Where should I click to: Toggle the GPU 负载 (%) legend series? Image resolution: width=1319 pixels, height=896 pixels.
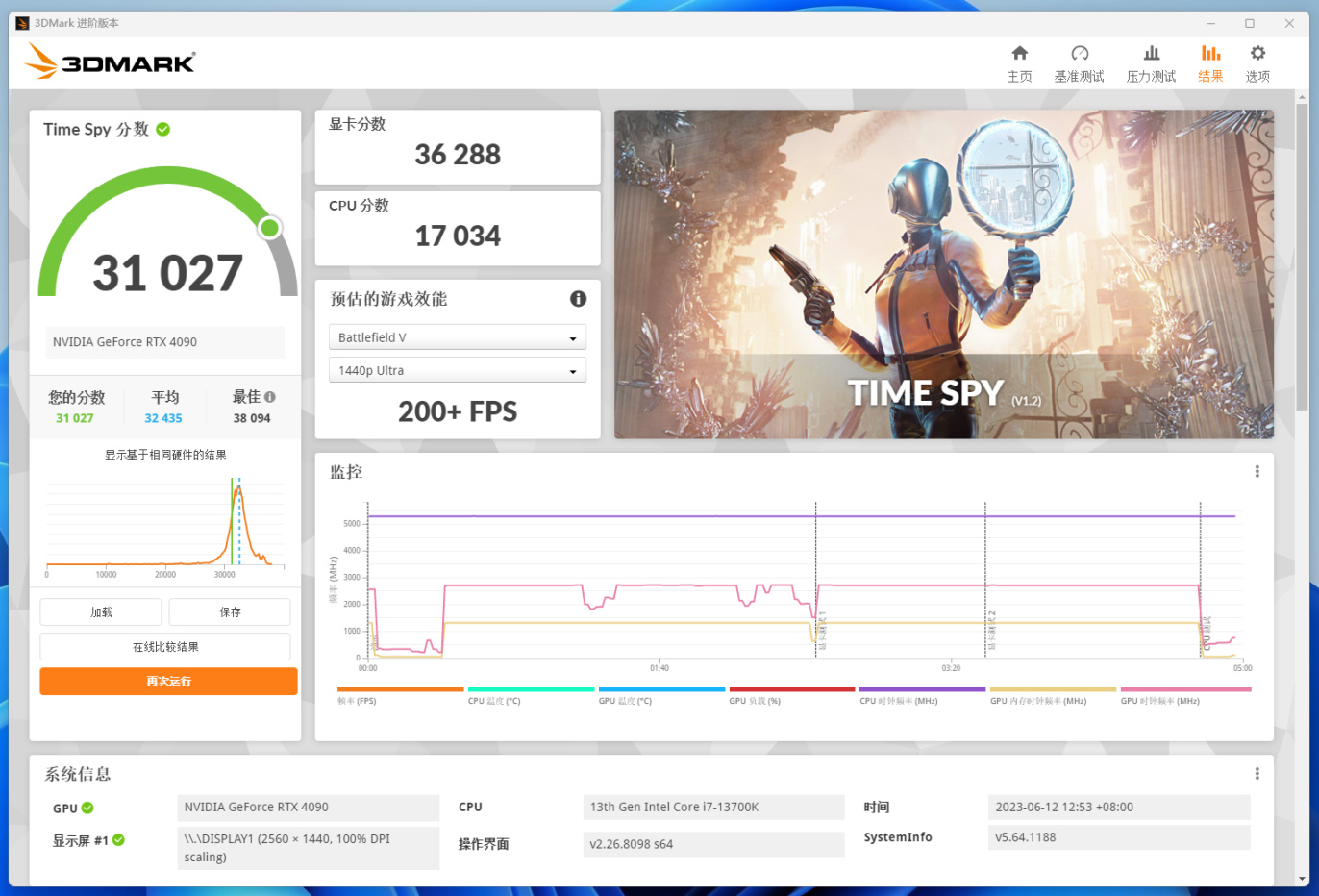point(791,696)
